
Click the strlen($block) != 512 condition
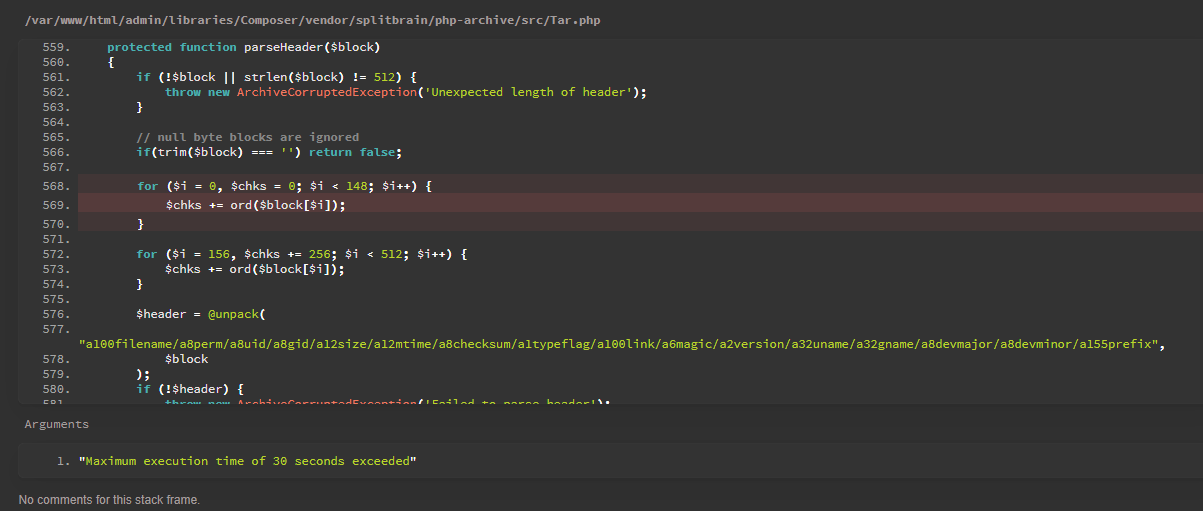click(x=334, y=77)
